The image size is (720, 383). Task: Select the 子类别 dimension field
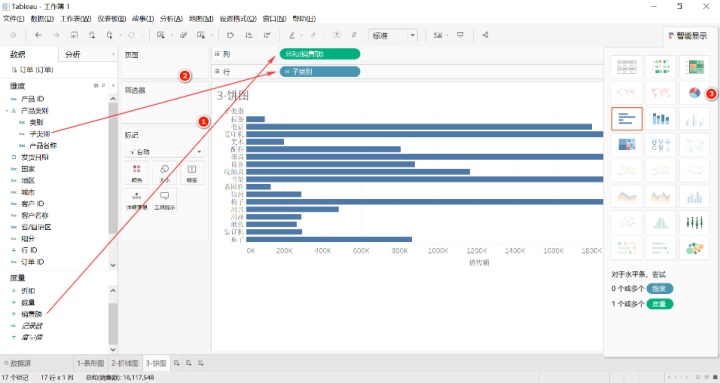coord(39,134)
